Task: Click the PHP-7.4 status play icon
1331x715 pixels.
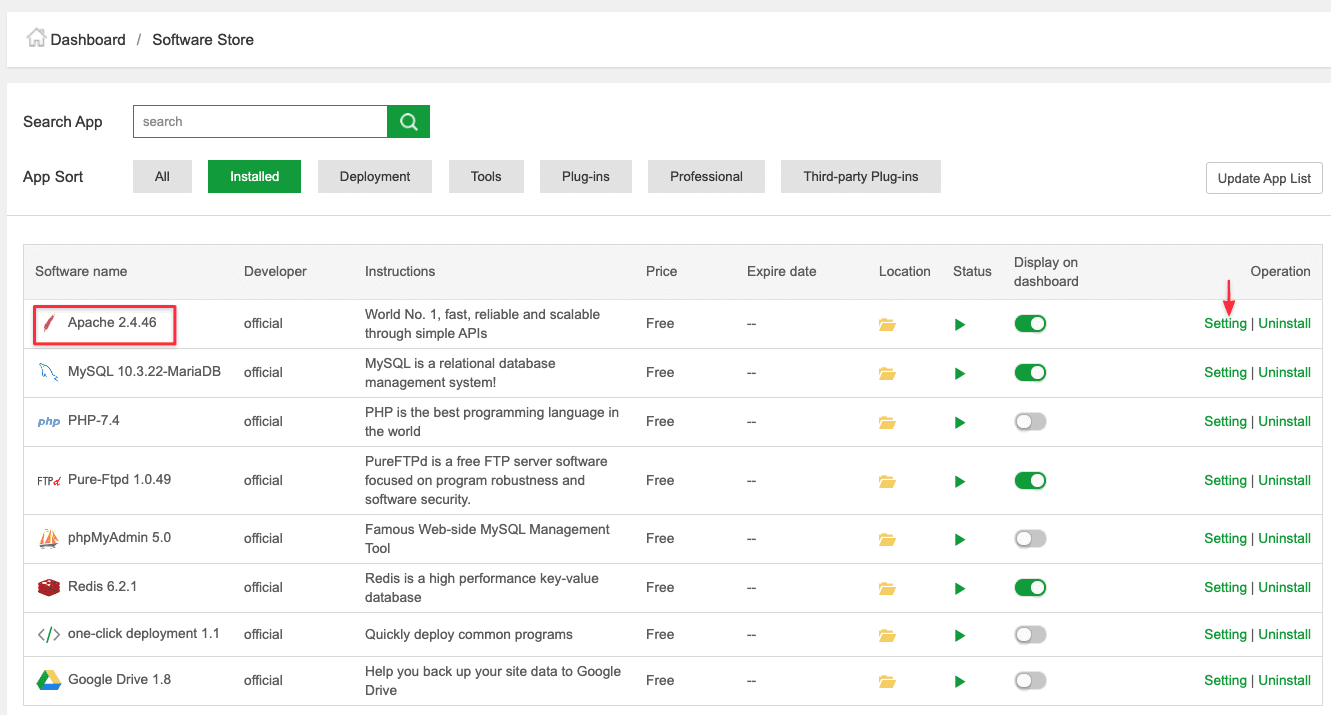Action: tap(960, 422)
